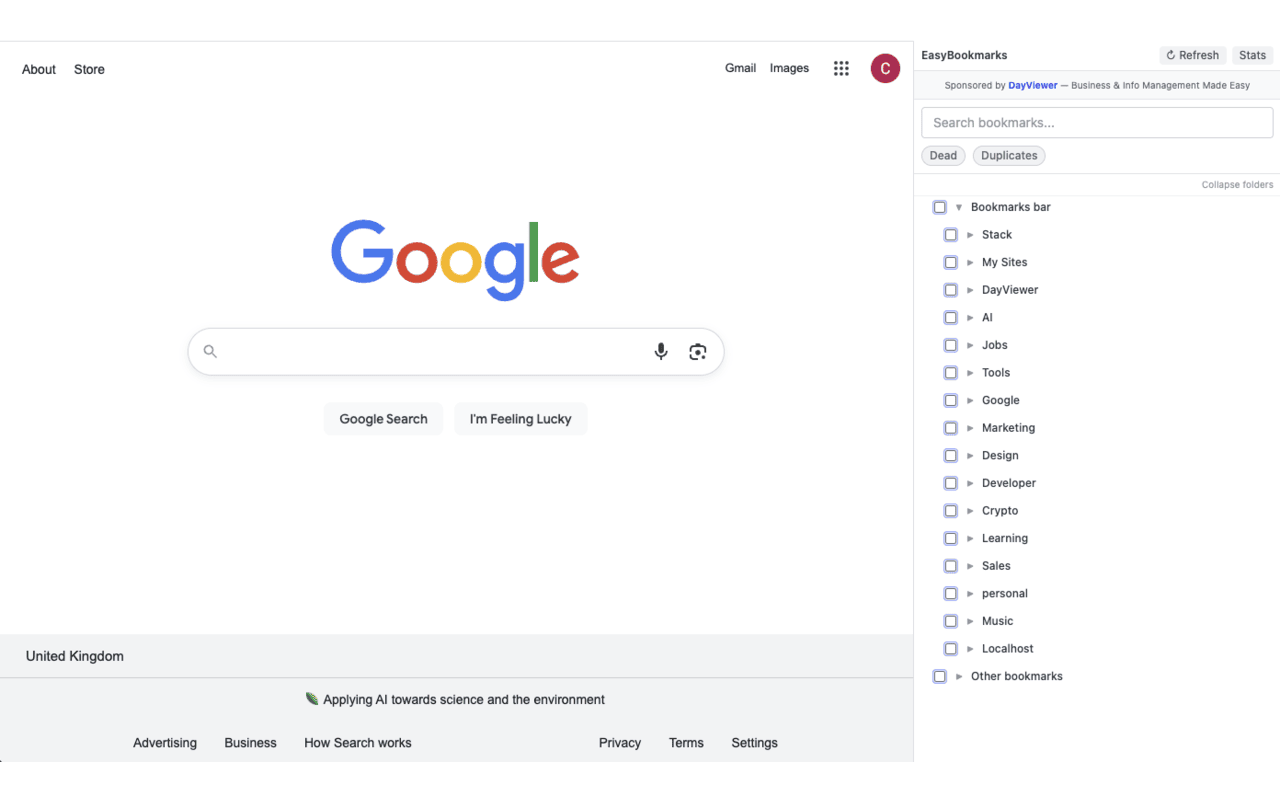Viewport: 1280px width, 800px height.
Task: Collapse the Bookmarks bar folder arrow
Action: 959,207
